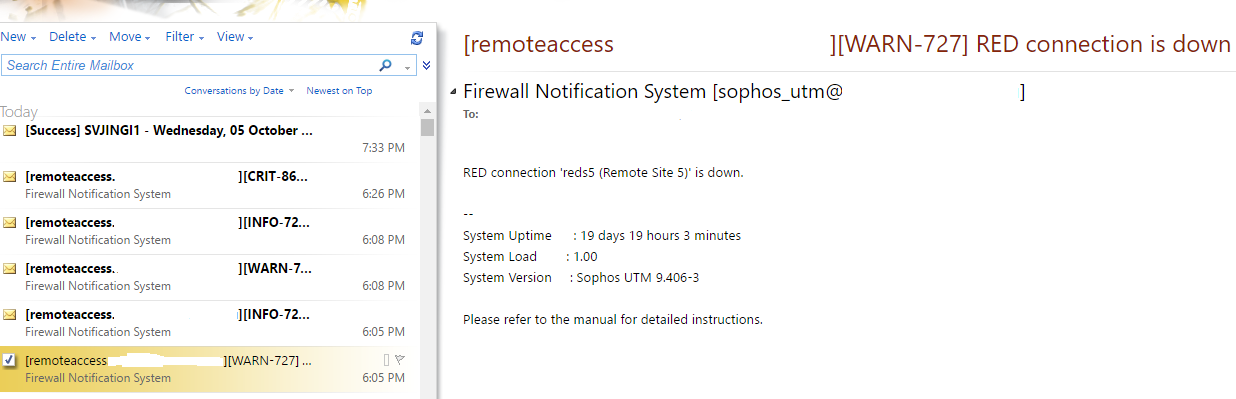
Task: Open the New dropdown menu
Action: (x=18, y=37)
